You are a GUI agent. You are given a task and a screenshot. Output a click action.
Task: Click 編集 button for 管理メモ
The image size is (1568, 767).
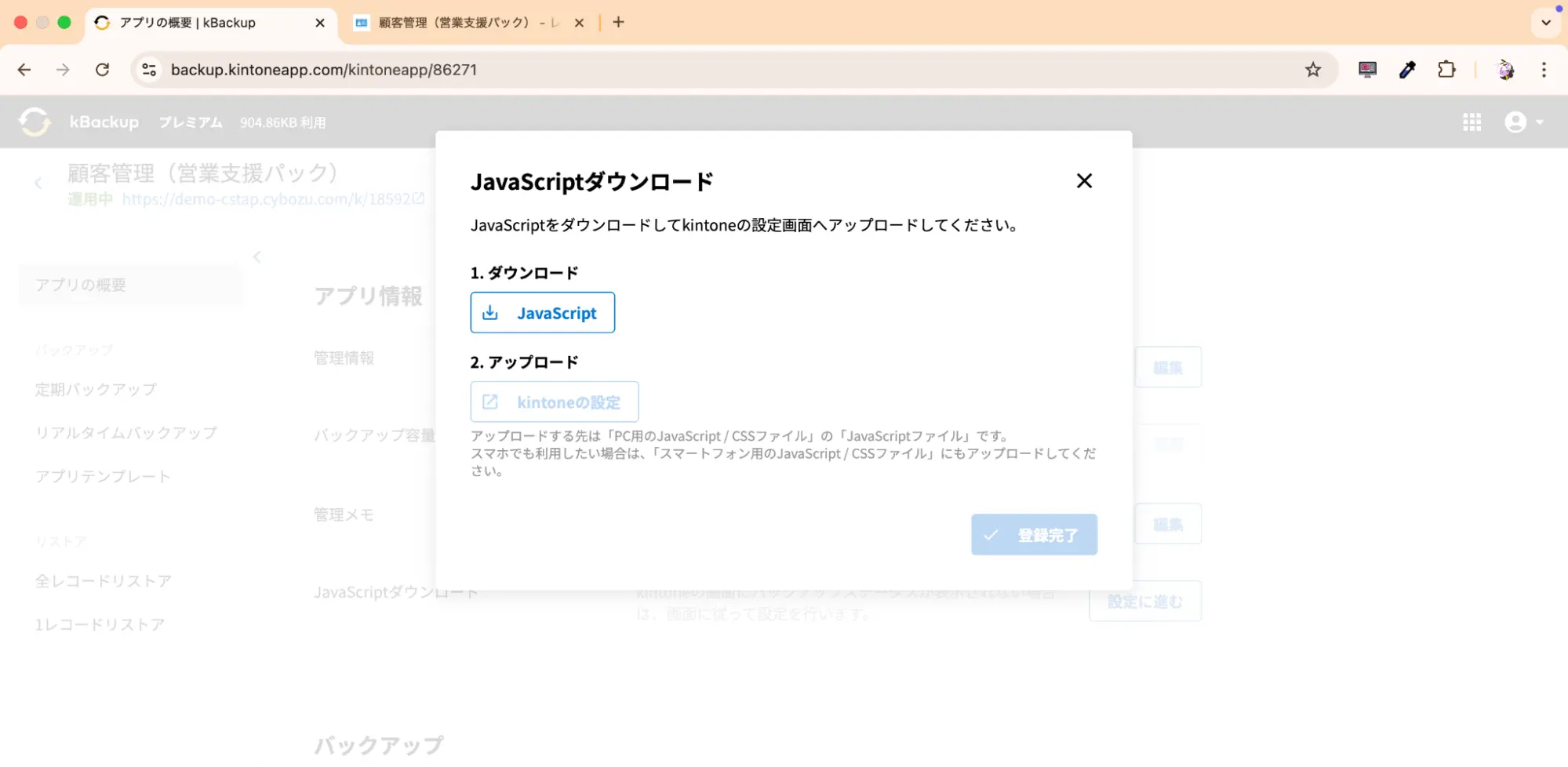point(1168,524)
